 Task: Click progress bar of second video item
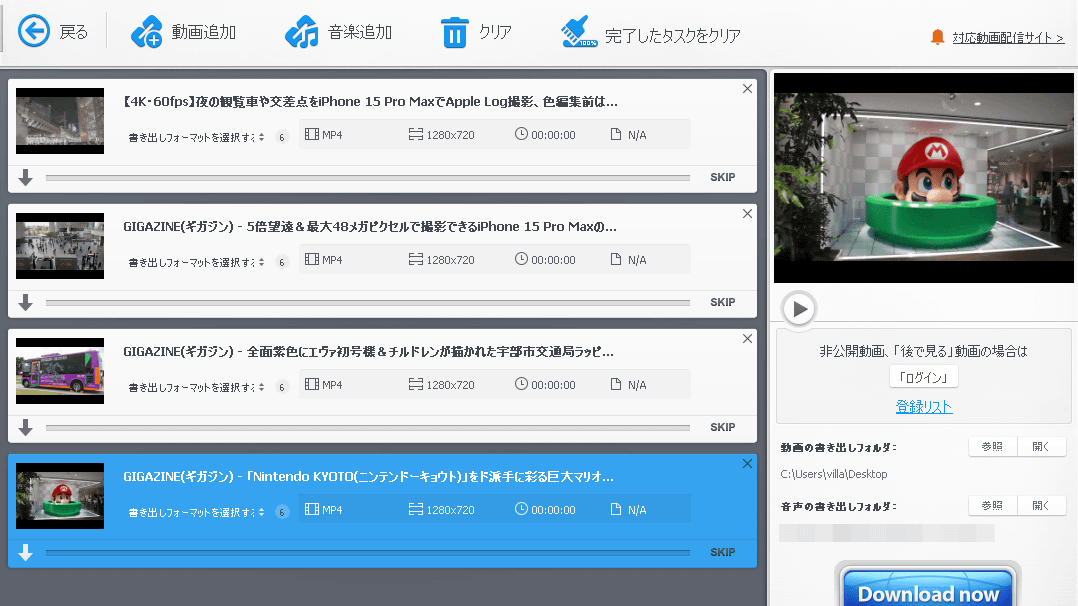coord(367,303)
